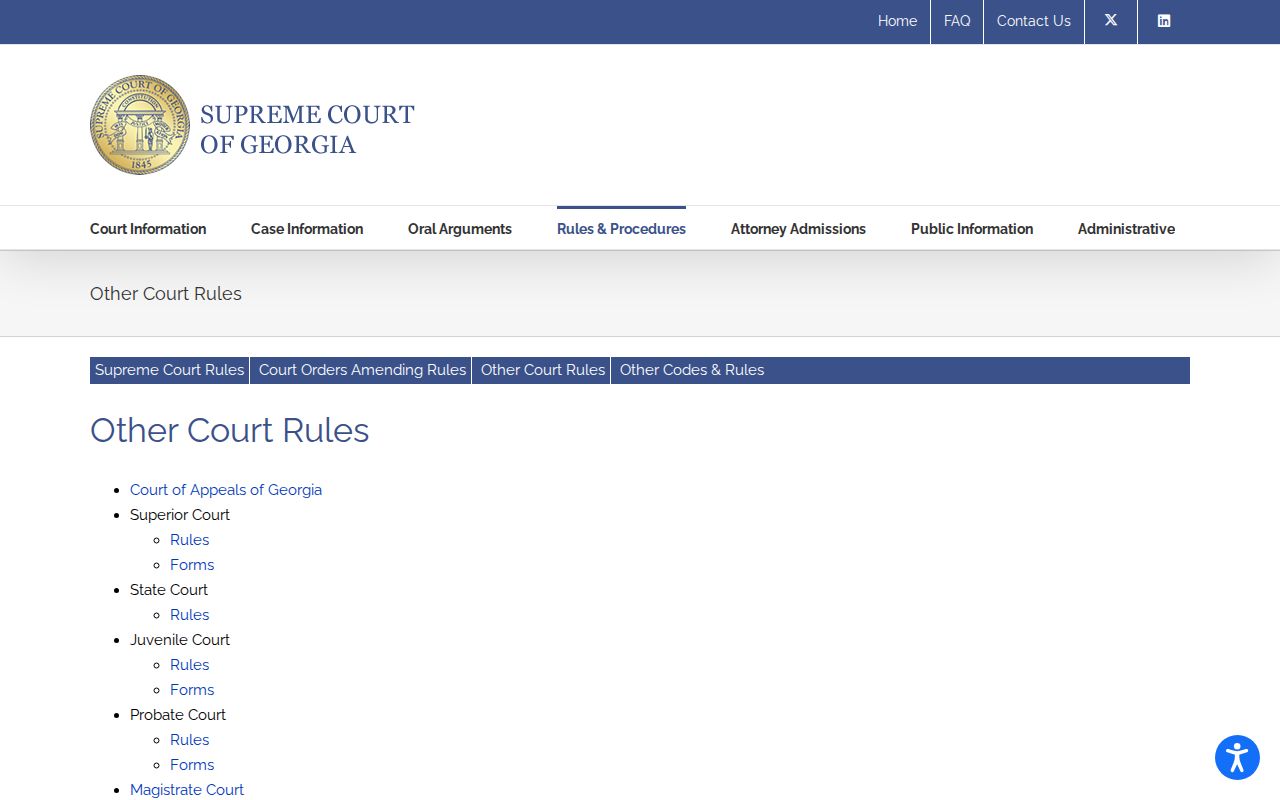Open Oral Arguments menu
The image size is (1280, 800).
coord(460,229)
